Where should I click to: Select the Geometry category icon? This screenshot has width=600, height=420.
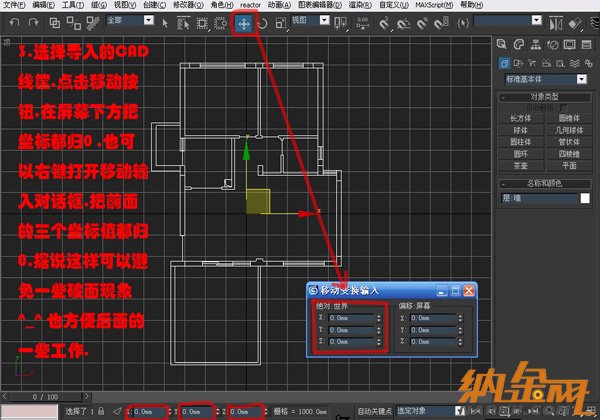pyautogui.click(x=504, y=63)
